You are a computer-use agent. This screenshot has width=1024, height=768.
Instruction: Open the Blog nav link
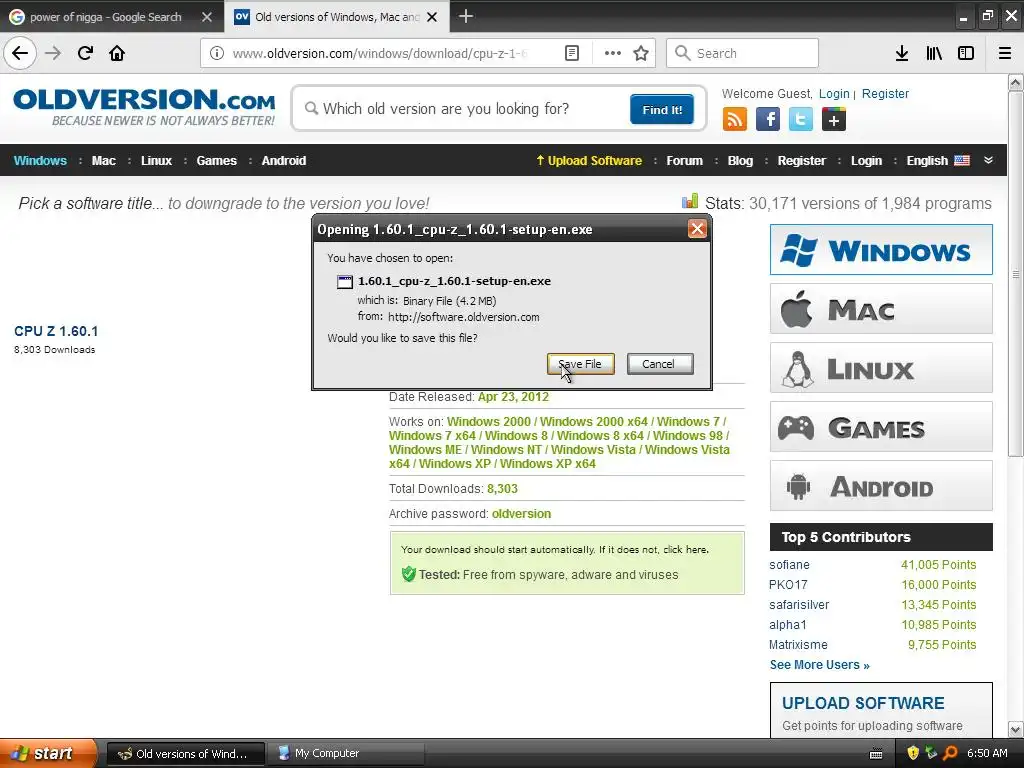point(740,161)
